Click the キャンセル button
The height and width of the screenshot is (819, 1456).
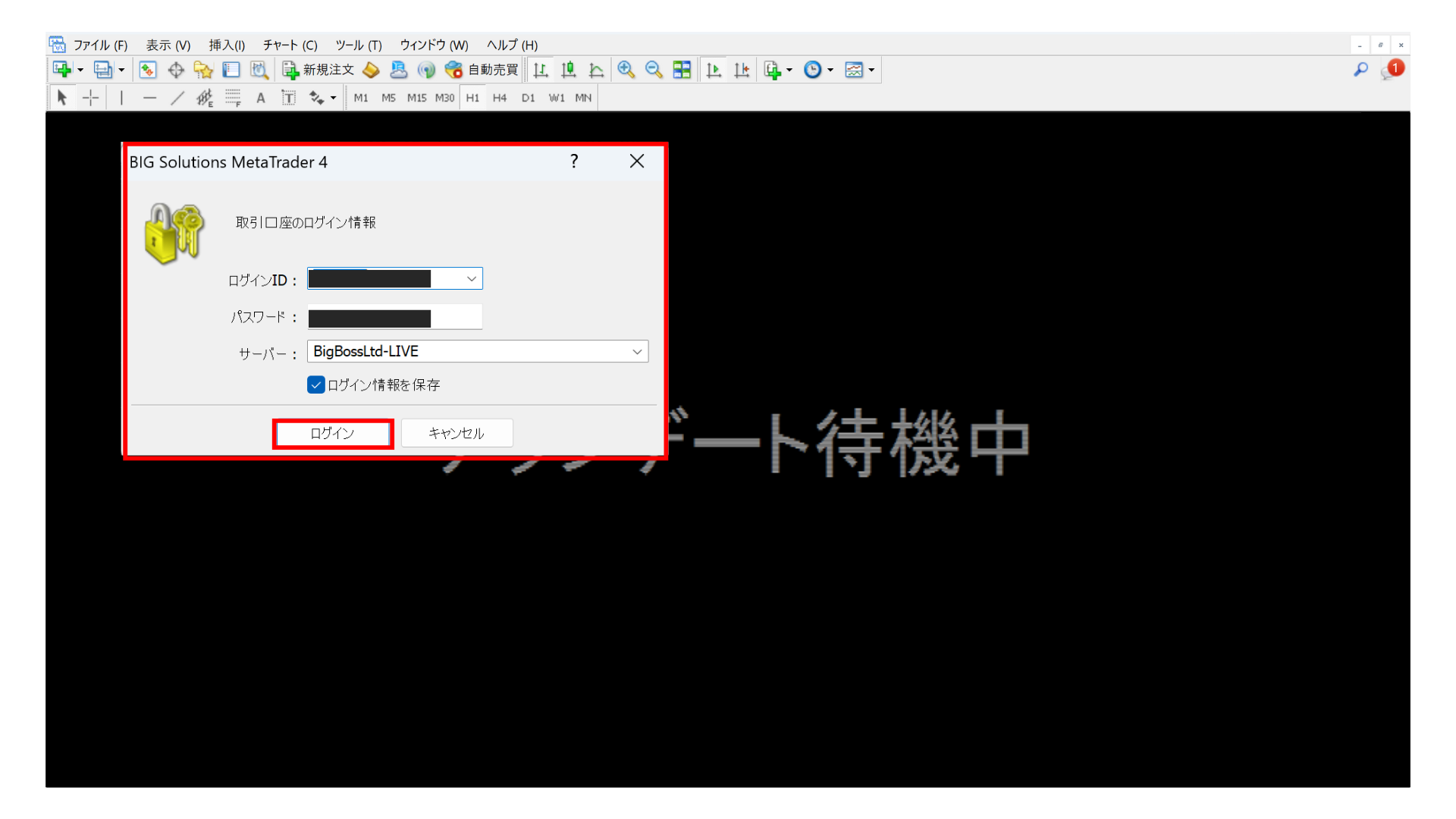tap(457, 433)
